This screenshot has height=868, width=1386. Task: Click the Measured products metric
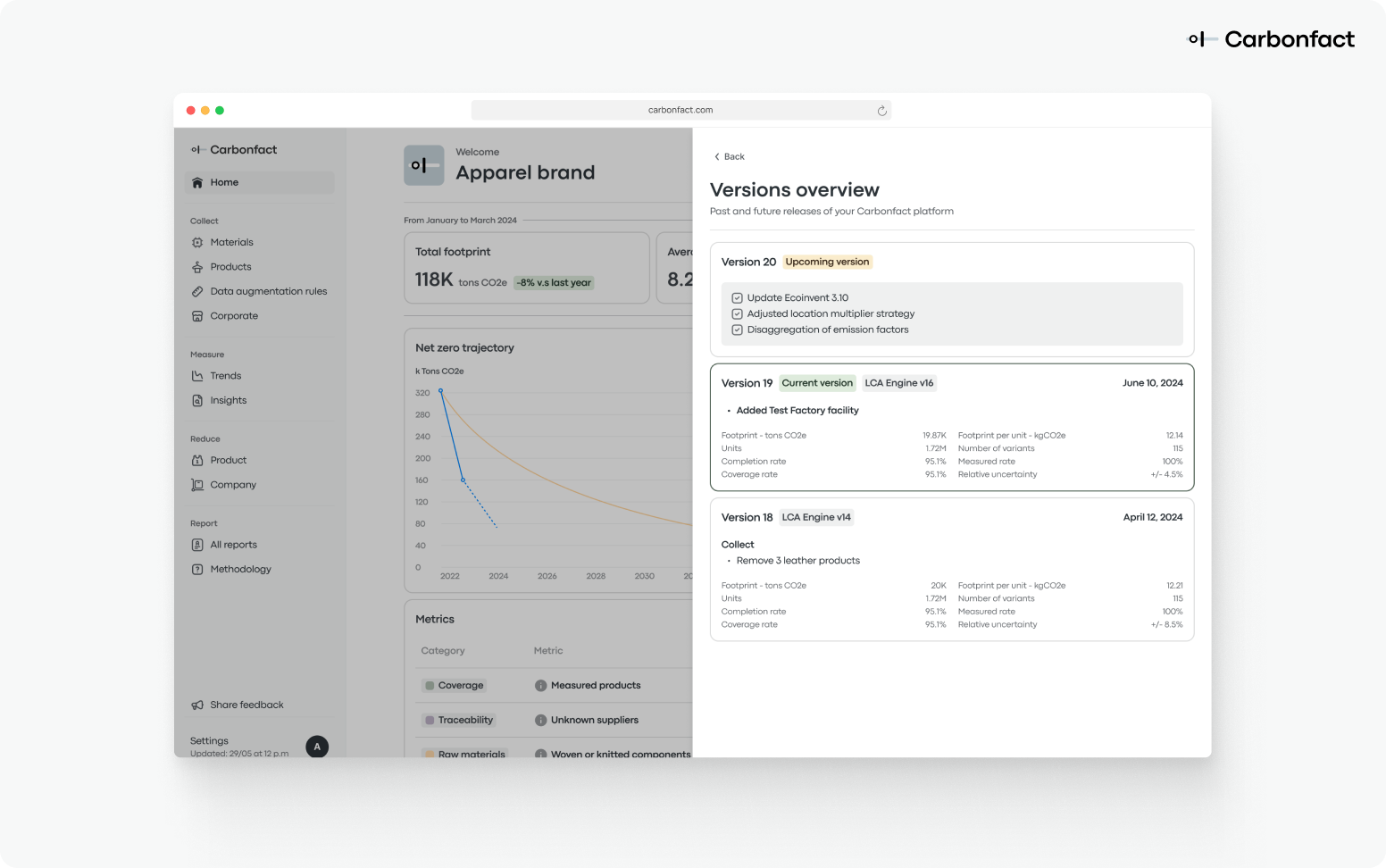[596, 686]
